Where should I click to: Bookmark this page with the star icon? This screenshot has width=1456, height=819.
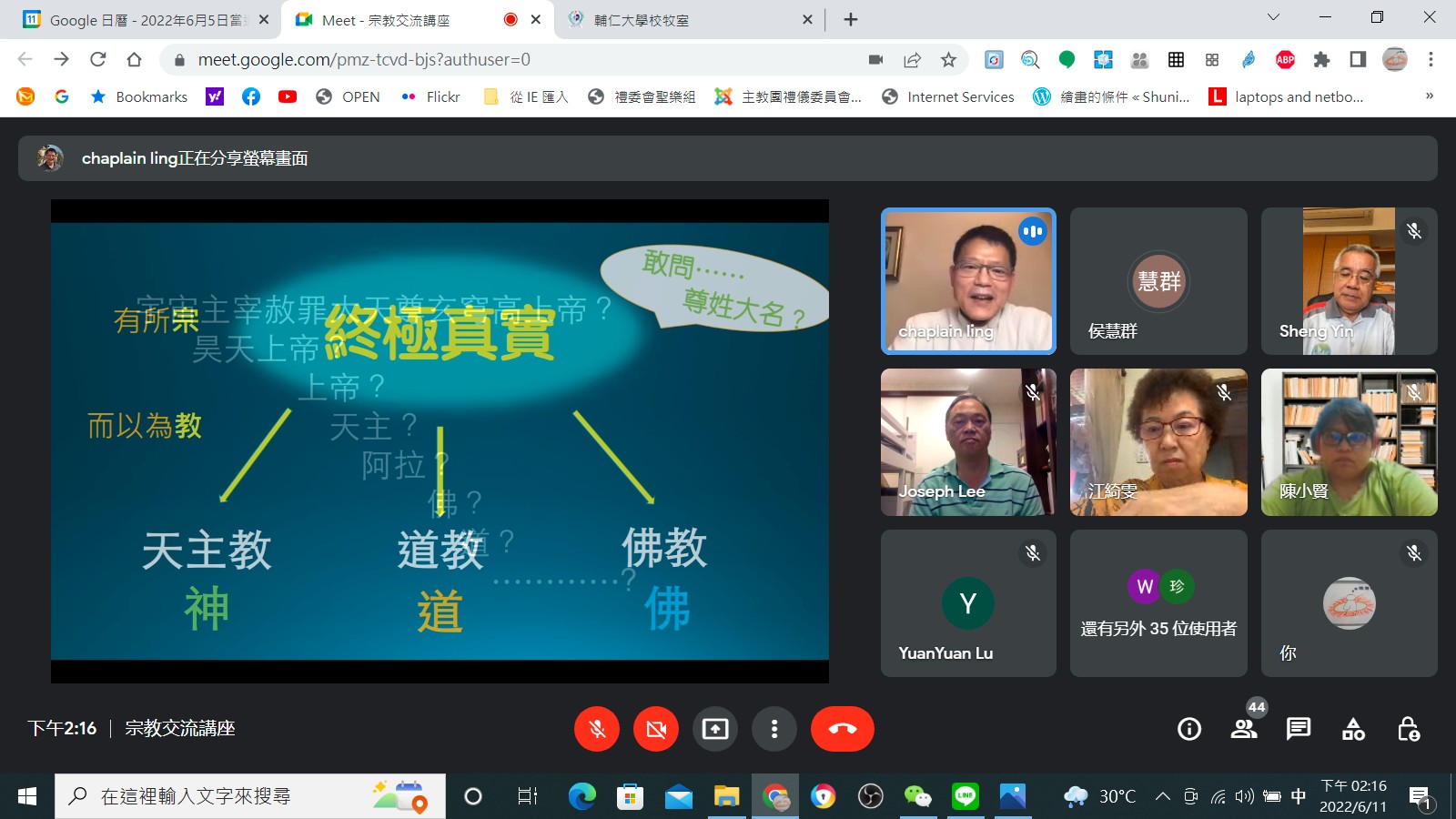point(948,60)
